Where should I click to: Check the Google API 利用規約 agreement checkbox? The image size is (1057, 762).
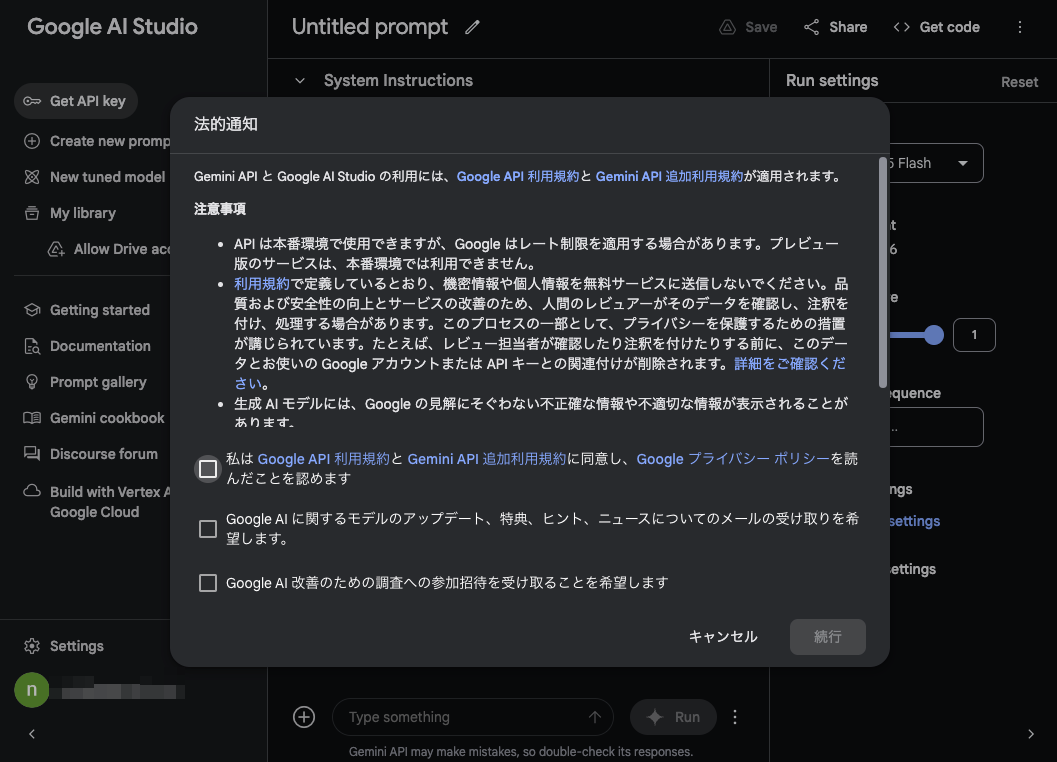coord(208,469)
